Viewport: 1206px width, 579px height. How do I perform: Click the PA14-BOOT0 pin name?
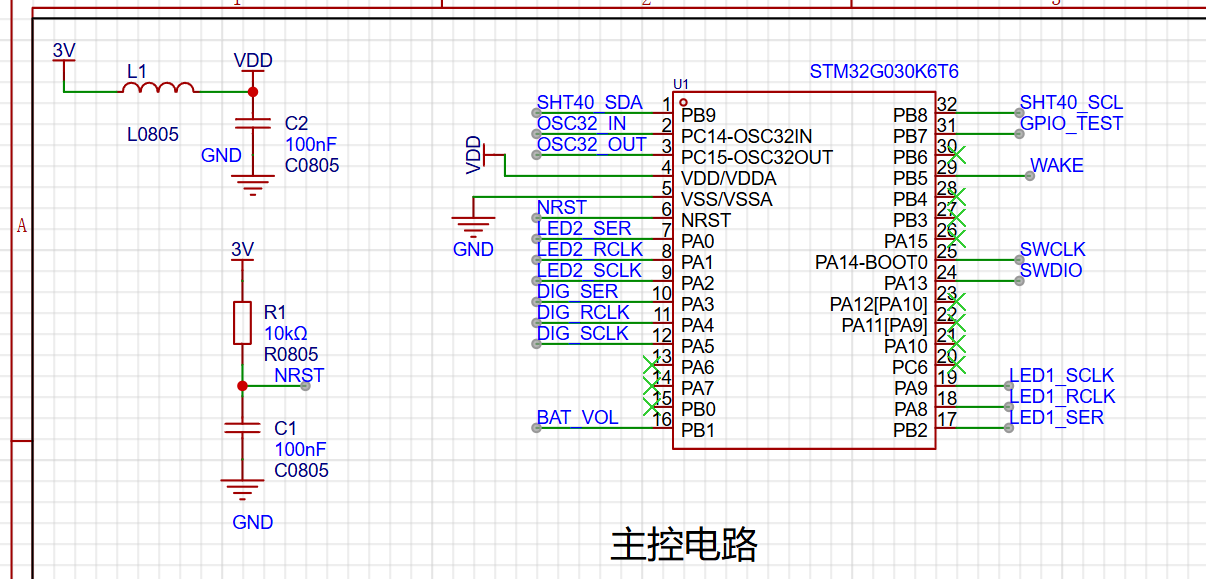pyautogui.click(x=871, y=262)
